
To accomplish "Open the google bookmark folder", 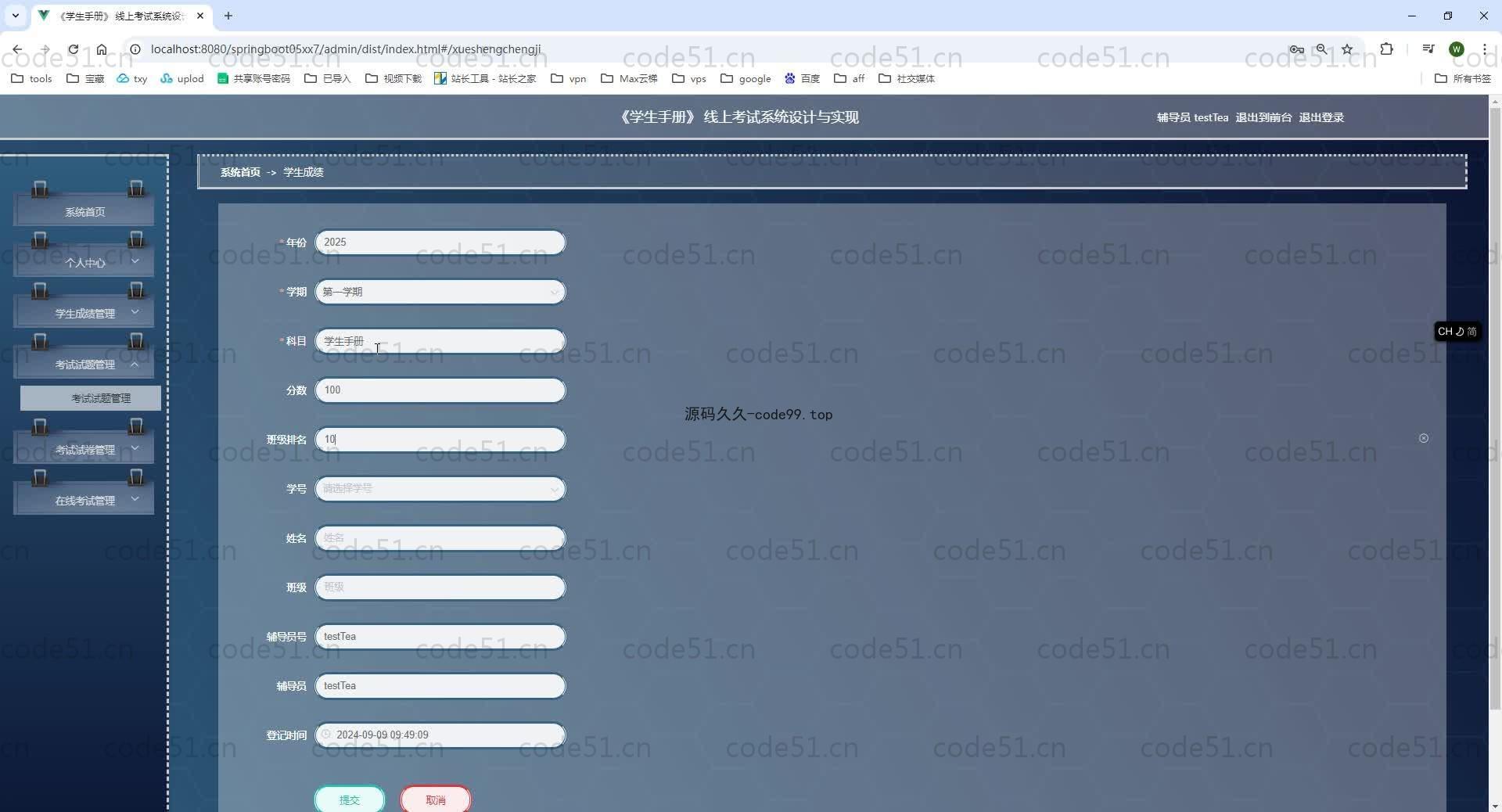I will (746, 78).
